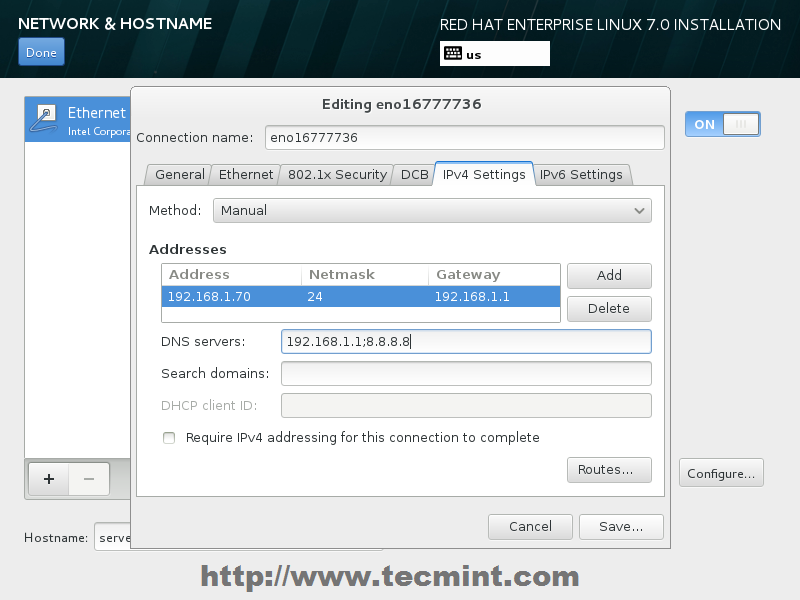This screenshot has height=600, width=800.
Task: Select the 192.168.1.70 address row
Action: (361, 296)
